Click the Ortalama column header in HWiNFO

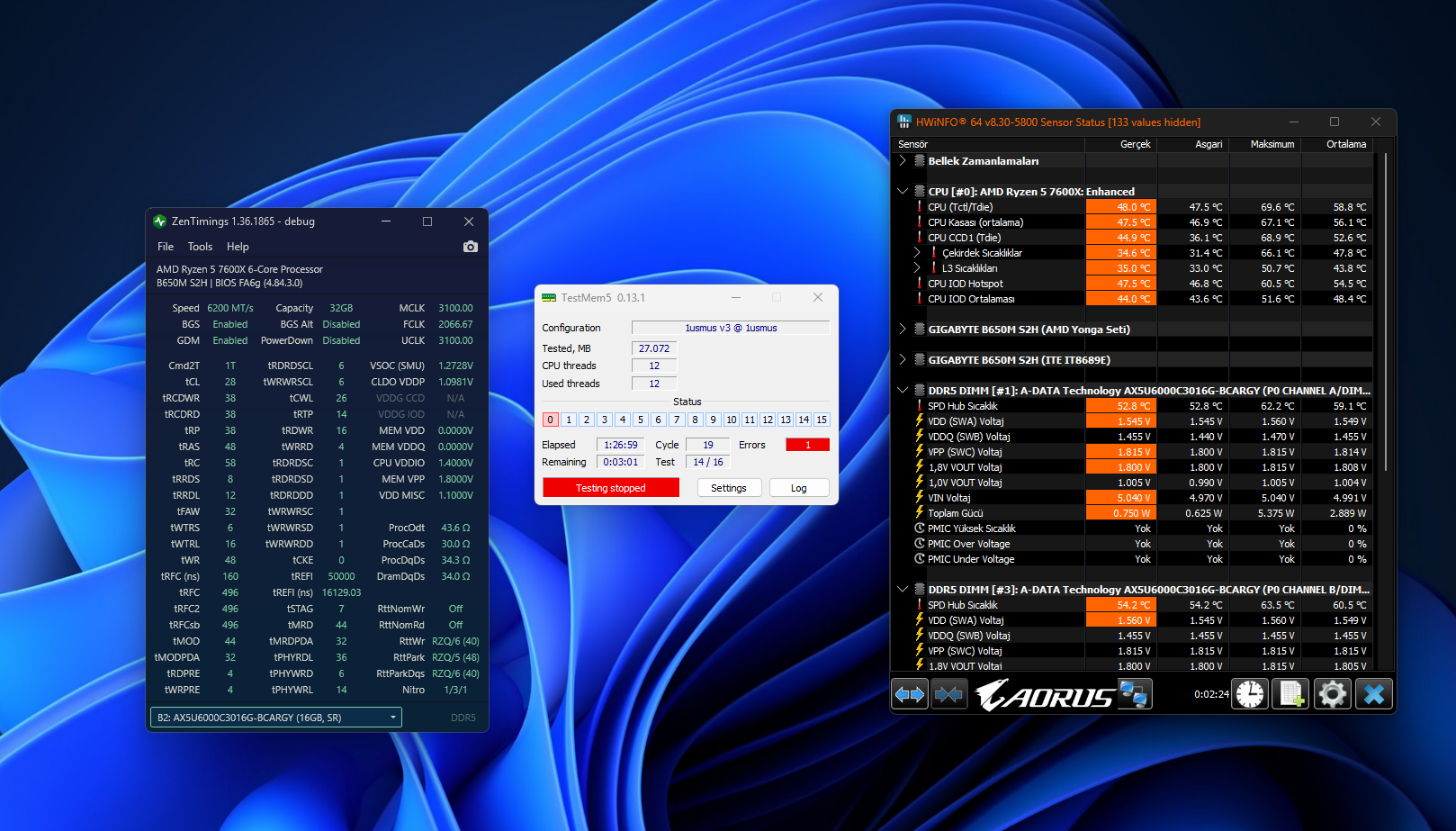tap(1337, 144)
